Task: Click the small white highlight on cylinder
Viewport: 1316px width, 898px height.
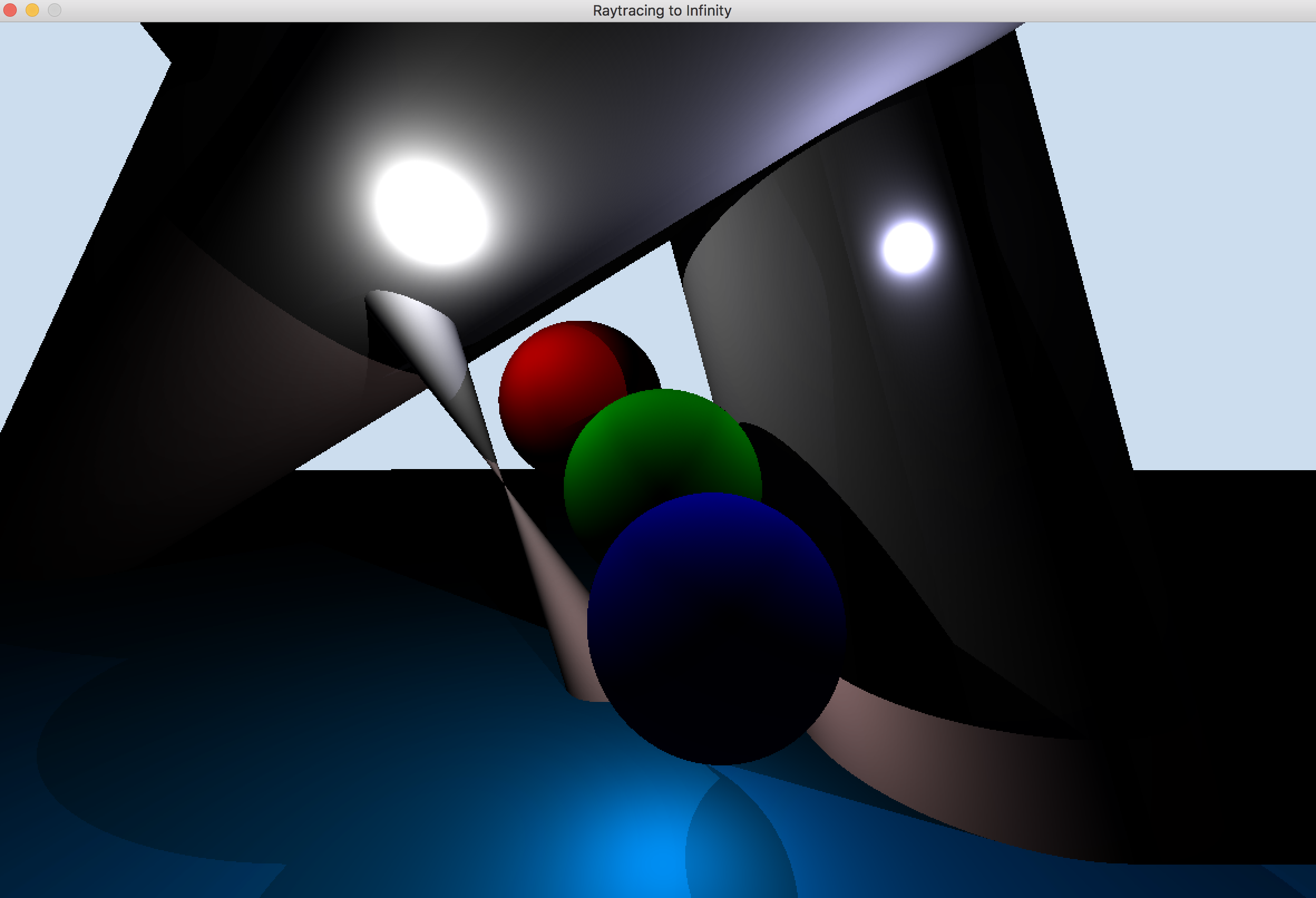Action: point(908,248)
